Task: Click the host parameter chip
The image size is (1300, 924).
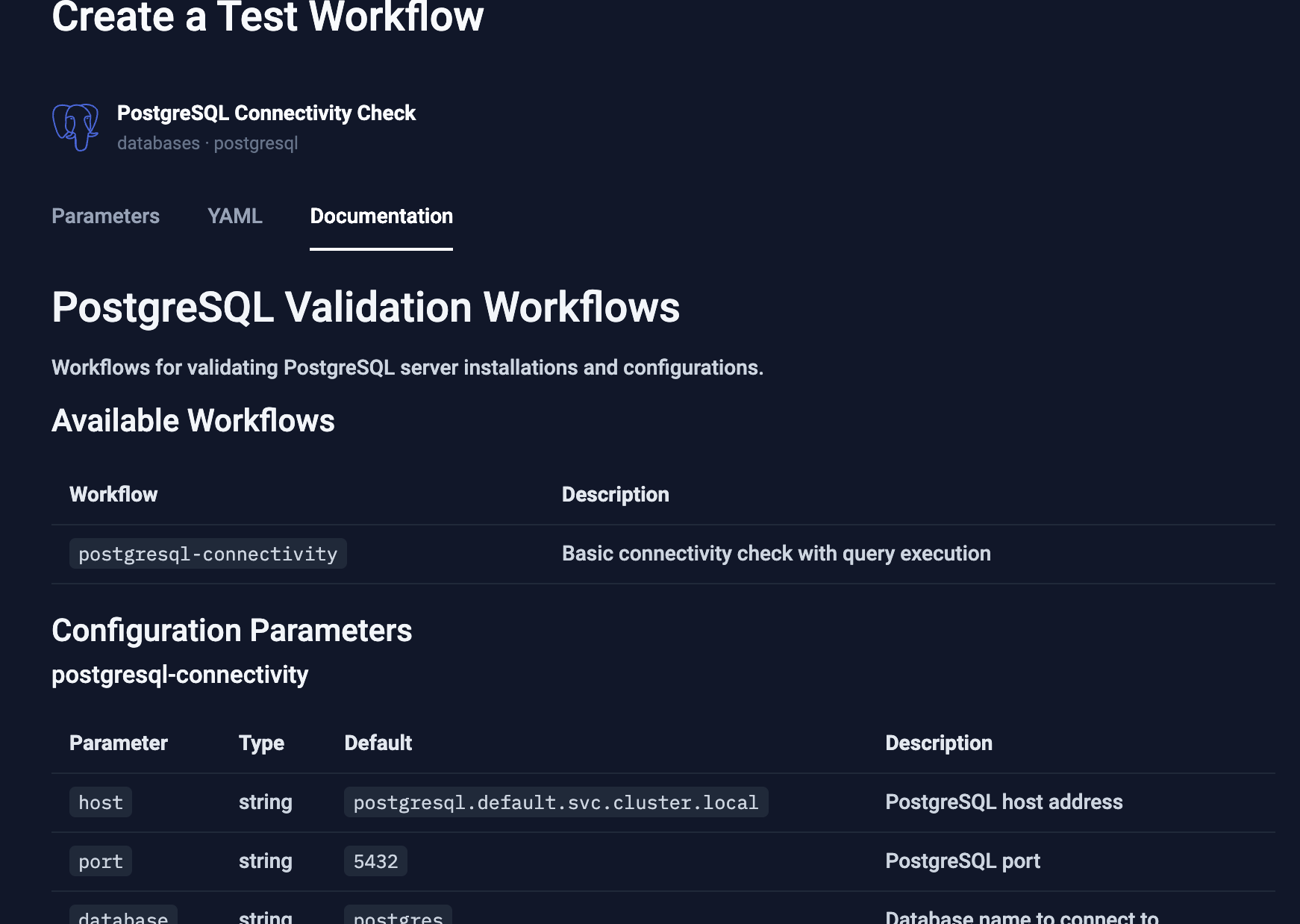Action: (x=100, y=802)
